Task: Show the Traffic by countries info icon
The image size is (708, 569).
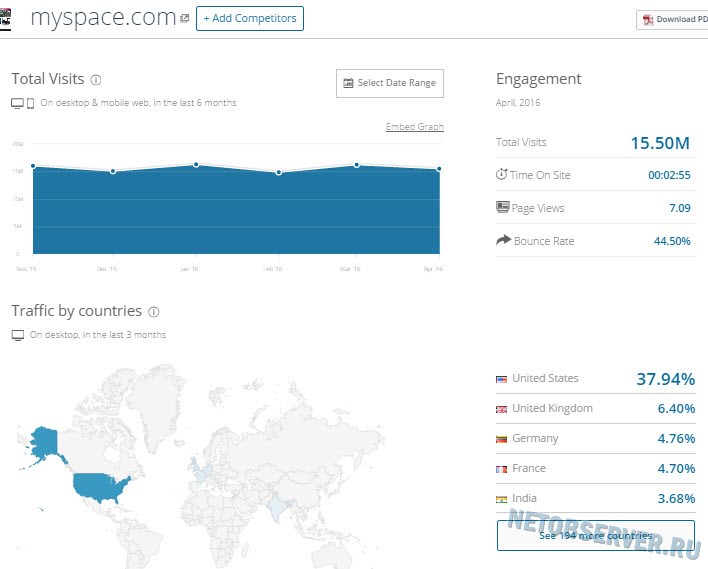Action: click(x=154, y=312)
